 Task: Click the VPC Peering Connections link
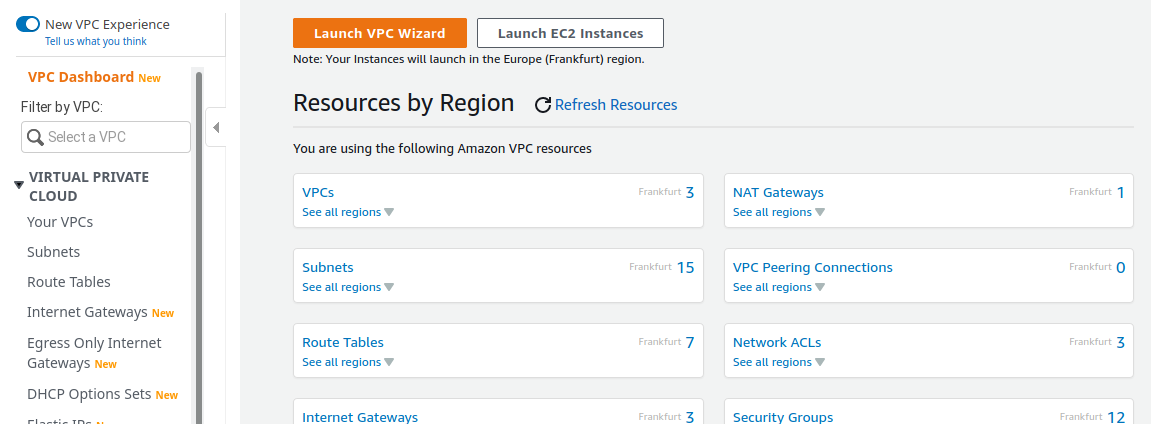tap(812, 267)
